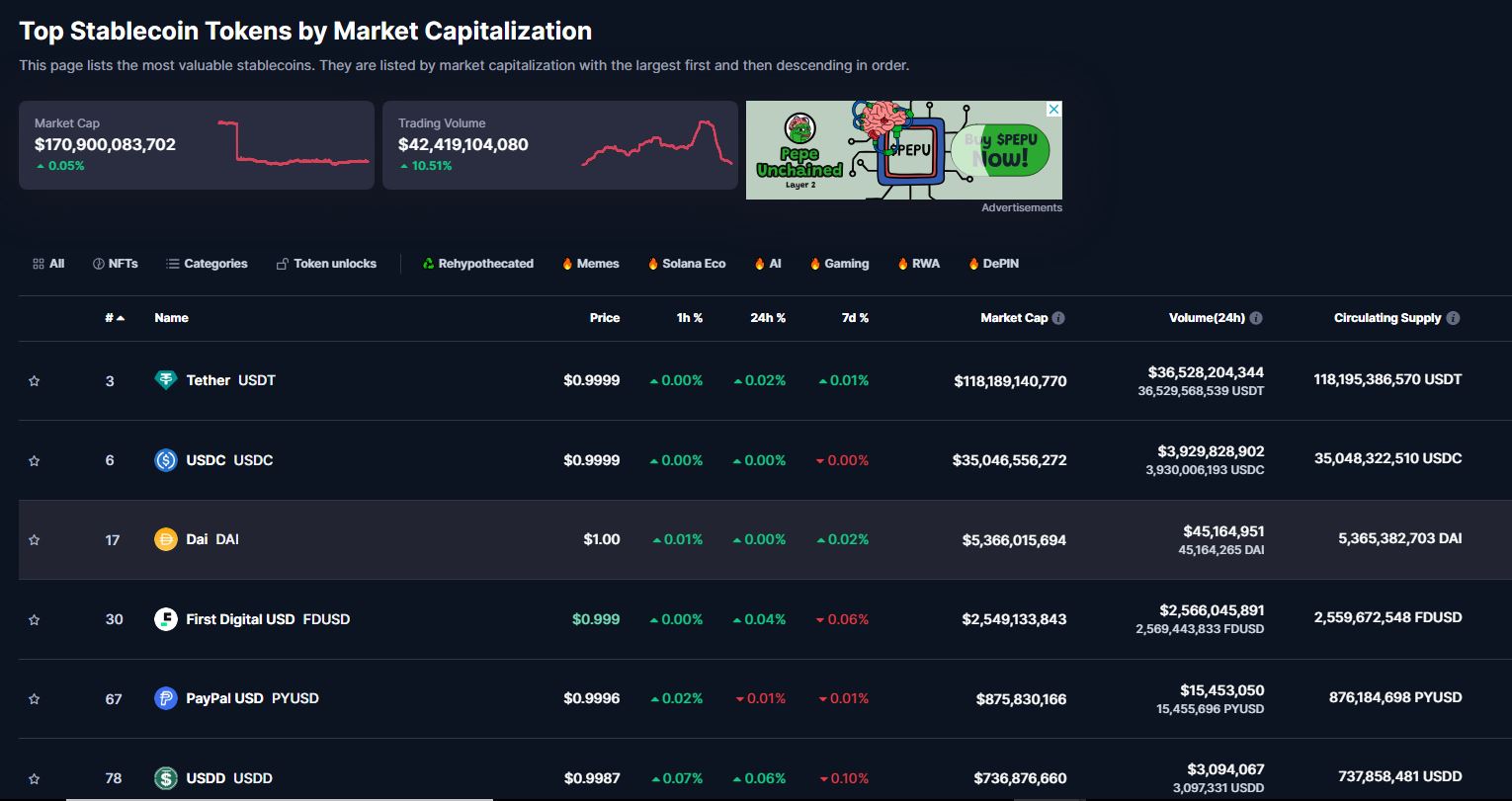Sort table by Name column
Screen dimensions: 1512x801
[171, 318]
